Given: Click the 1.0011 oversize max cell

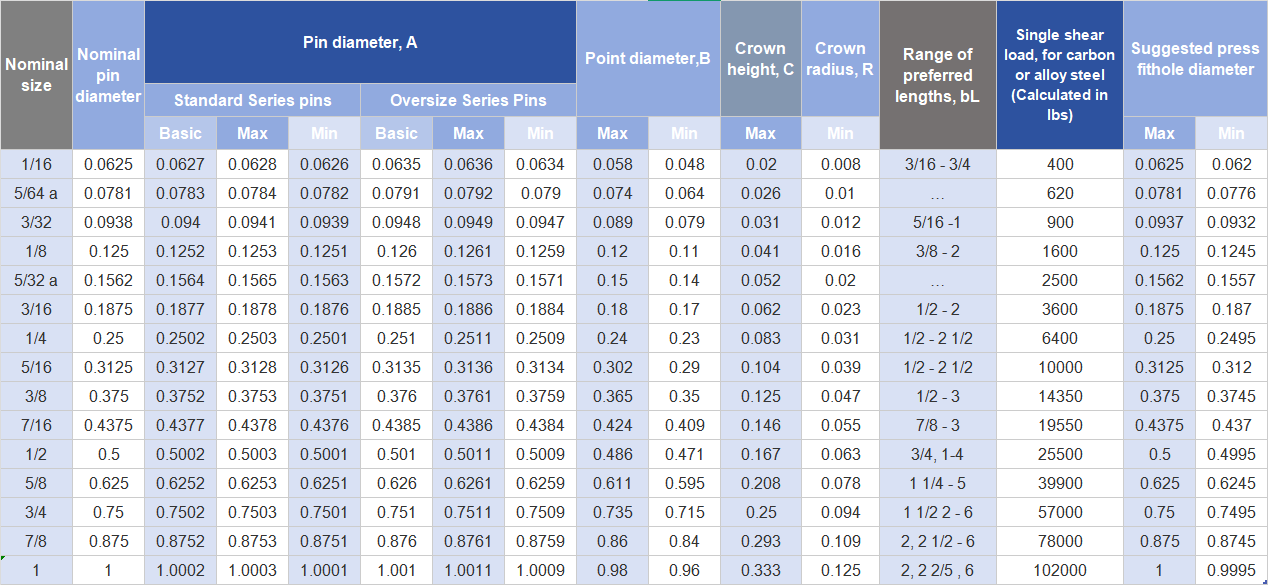Looking at the screenshot, I should (x=468, y=570).
